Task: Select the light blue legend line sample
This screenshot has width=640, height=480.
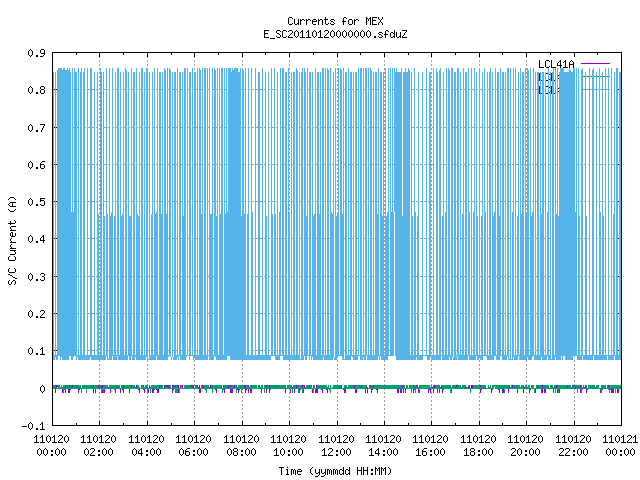Action: [595, 89]
